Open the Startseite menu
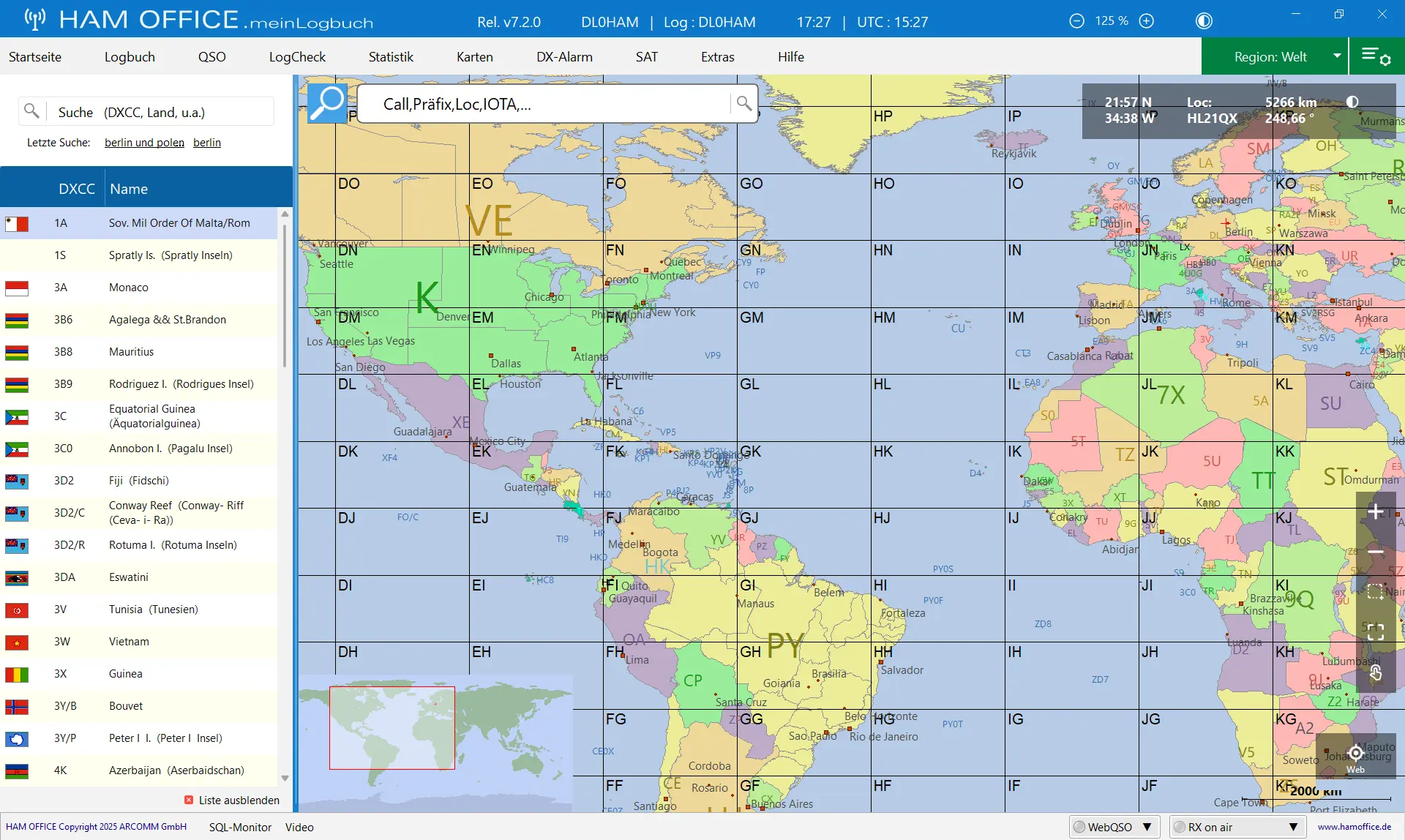The height and width of the screenshot is (840, 1405). coord(35,56)
